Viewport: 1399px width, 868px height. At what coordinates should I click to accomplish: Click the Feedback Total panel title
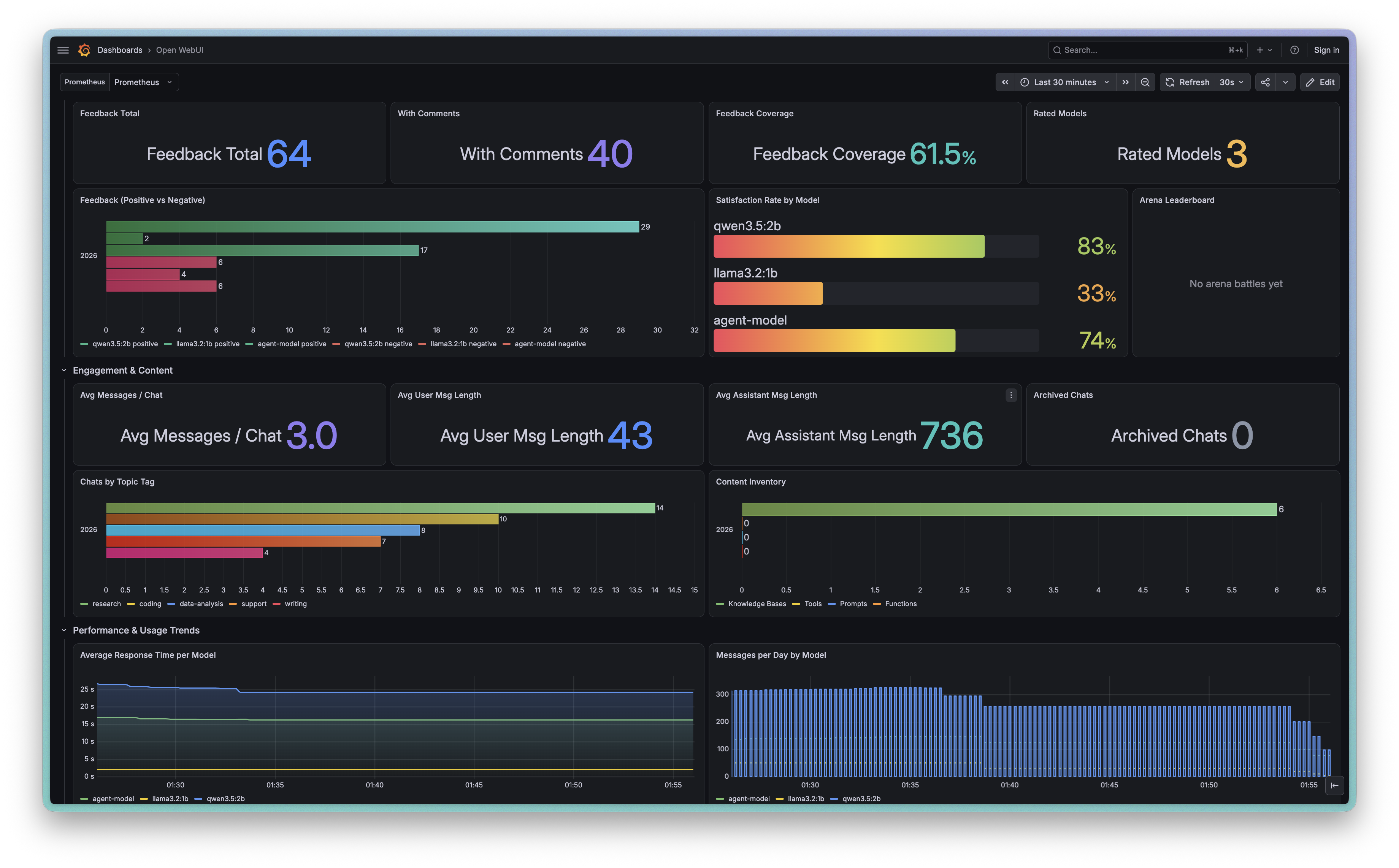110,114
